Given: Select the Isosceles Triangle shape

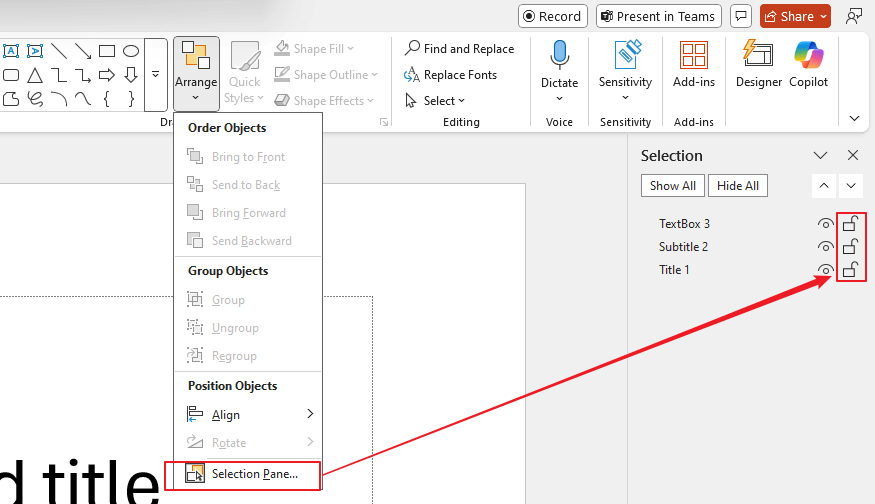Looking at the screenshot, I should click(35, 75).
